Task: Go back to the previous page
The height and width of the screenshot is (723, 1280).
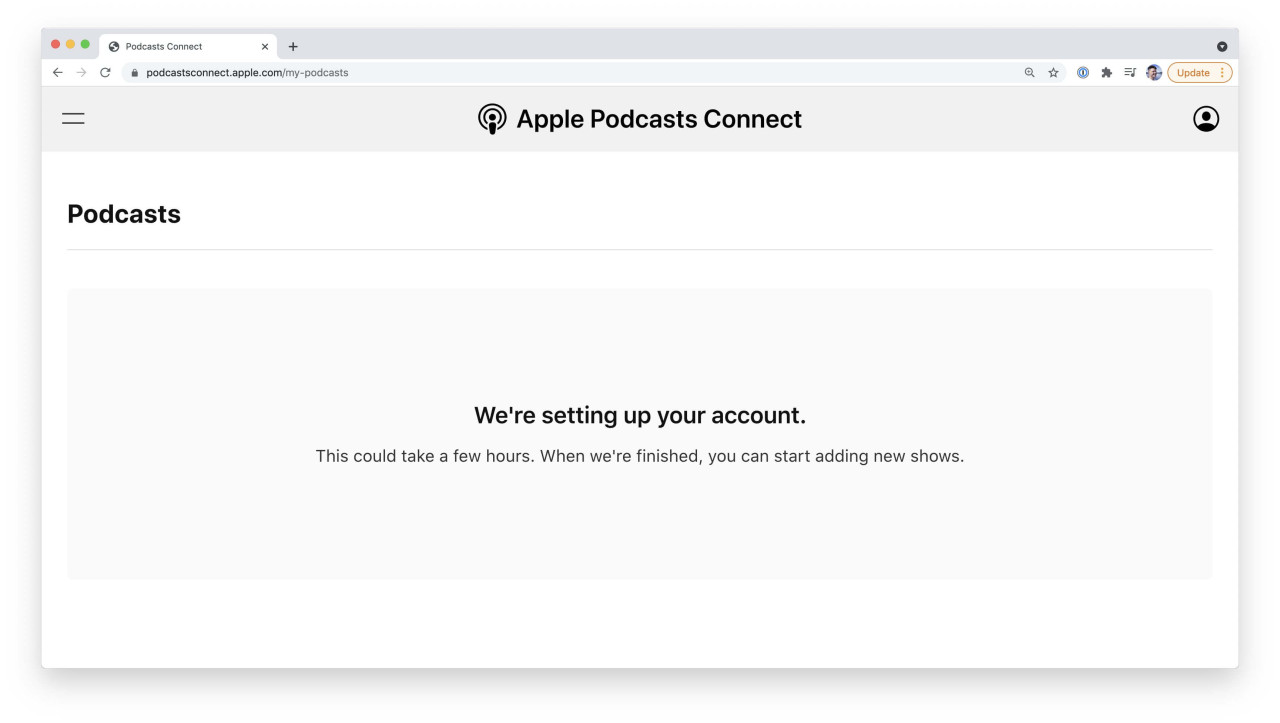Action: pos(57,73)
